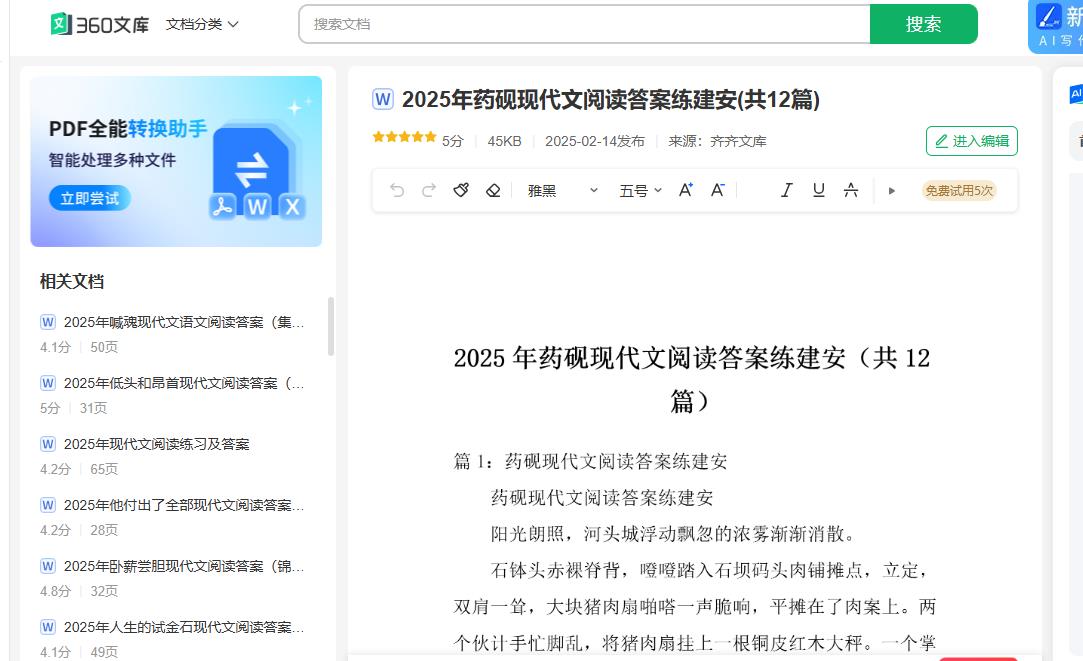Toggle italic text formatting
The image size is (1083, 661).
point(787,190)
